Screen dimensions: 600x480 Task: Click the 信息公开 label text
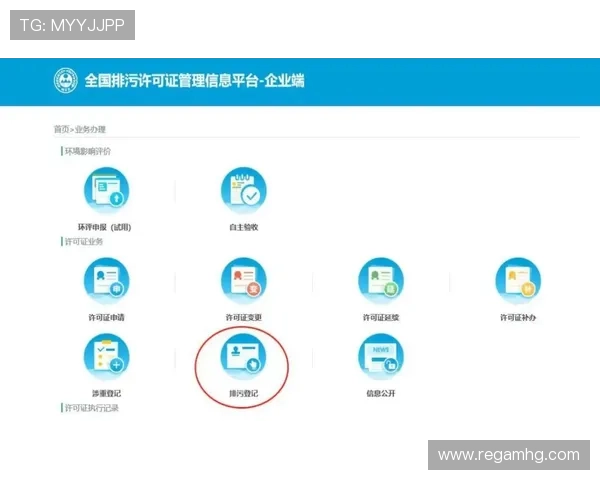(381, 393)
